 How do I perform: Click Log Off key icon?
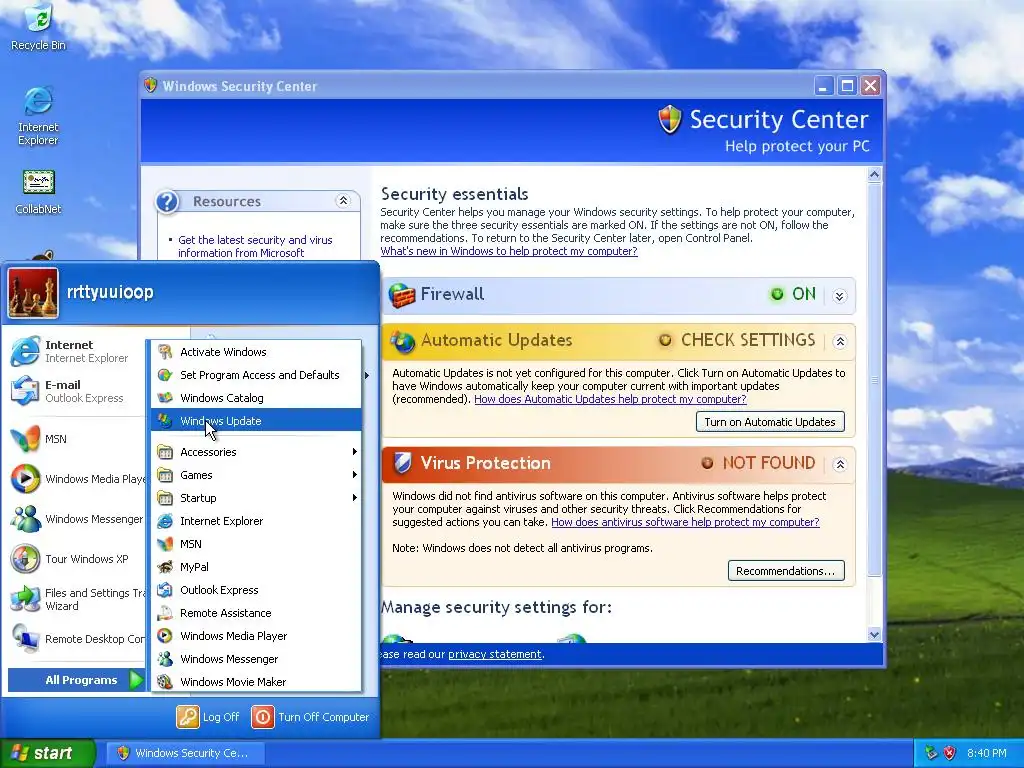[x=187, y=717]
